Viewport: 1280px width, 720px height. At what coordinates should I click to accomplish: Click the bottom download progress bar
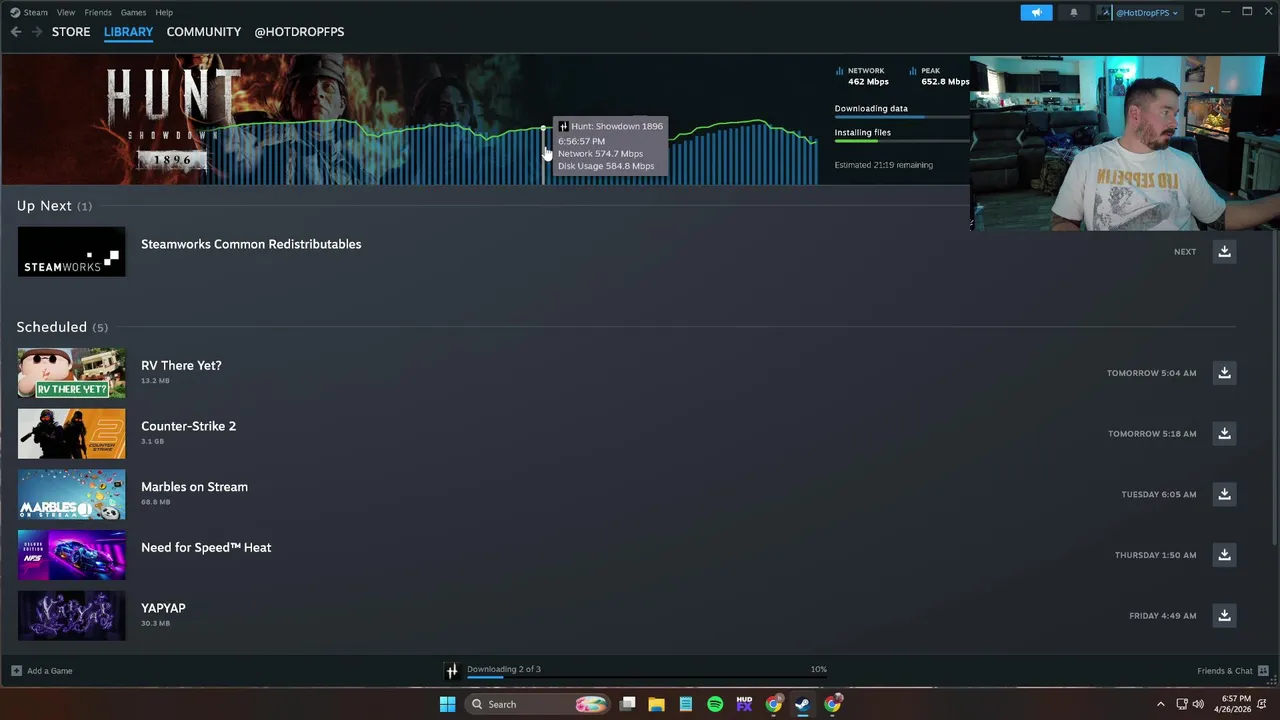pos(647,678)
